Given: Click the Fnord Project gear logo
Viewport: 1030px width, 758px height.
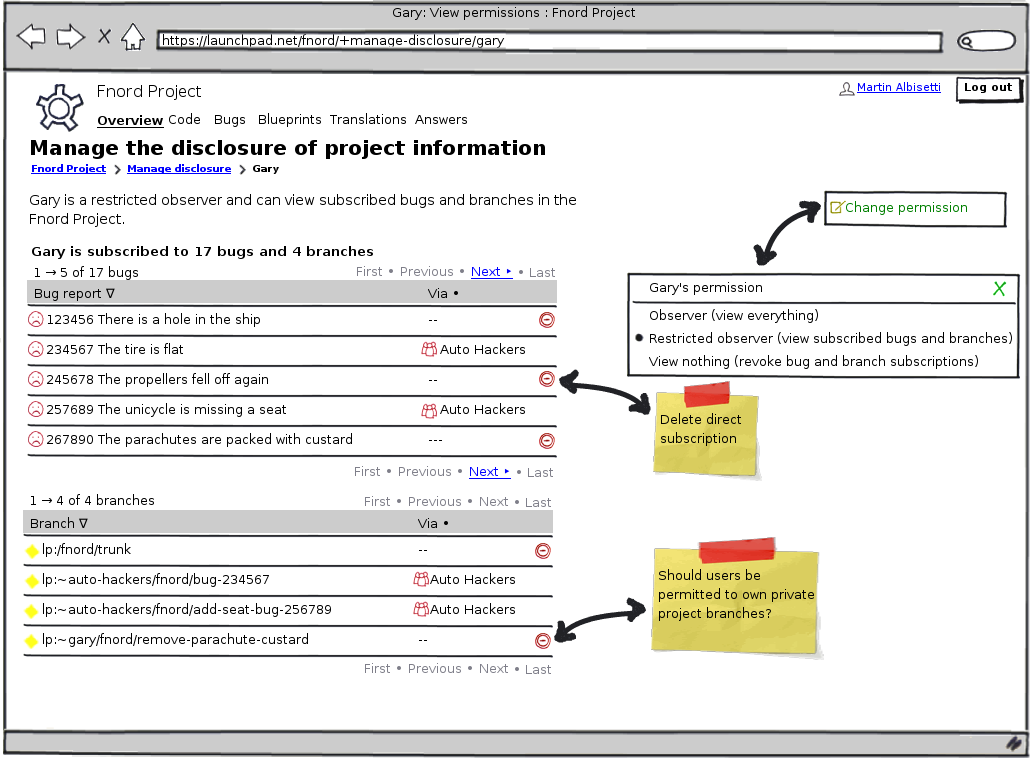Looking at the screenshot, I should (58, 105).
